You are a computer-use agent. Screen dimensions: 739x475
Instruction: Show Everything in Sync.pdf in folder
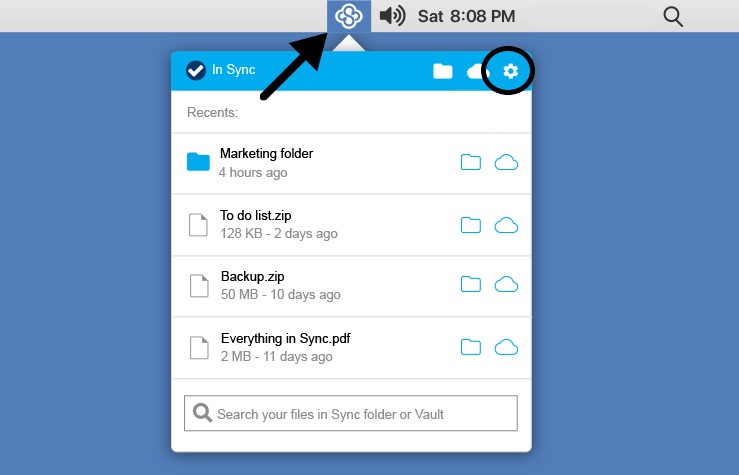point(470,347)
